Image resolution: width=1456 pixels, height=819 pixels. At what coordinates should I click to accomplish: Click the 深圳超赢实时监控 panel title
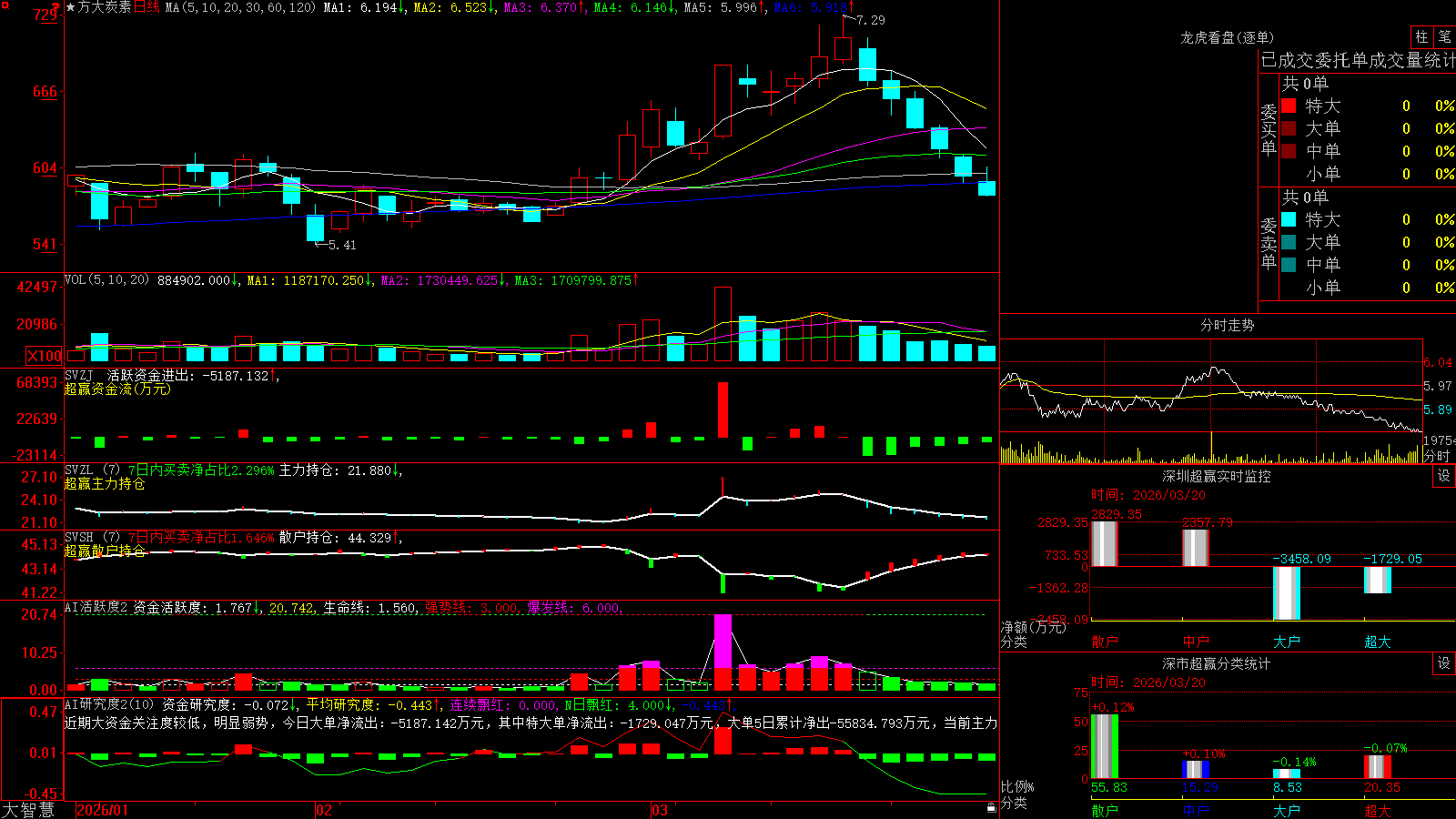click(1217, 476)
